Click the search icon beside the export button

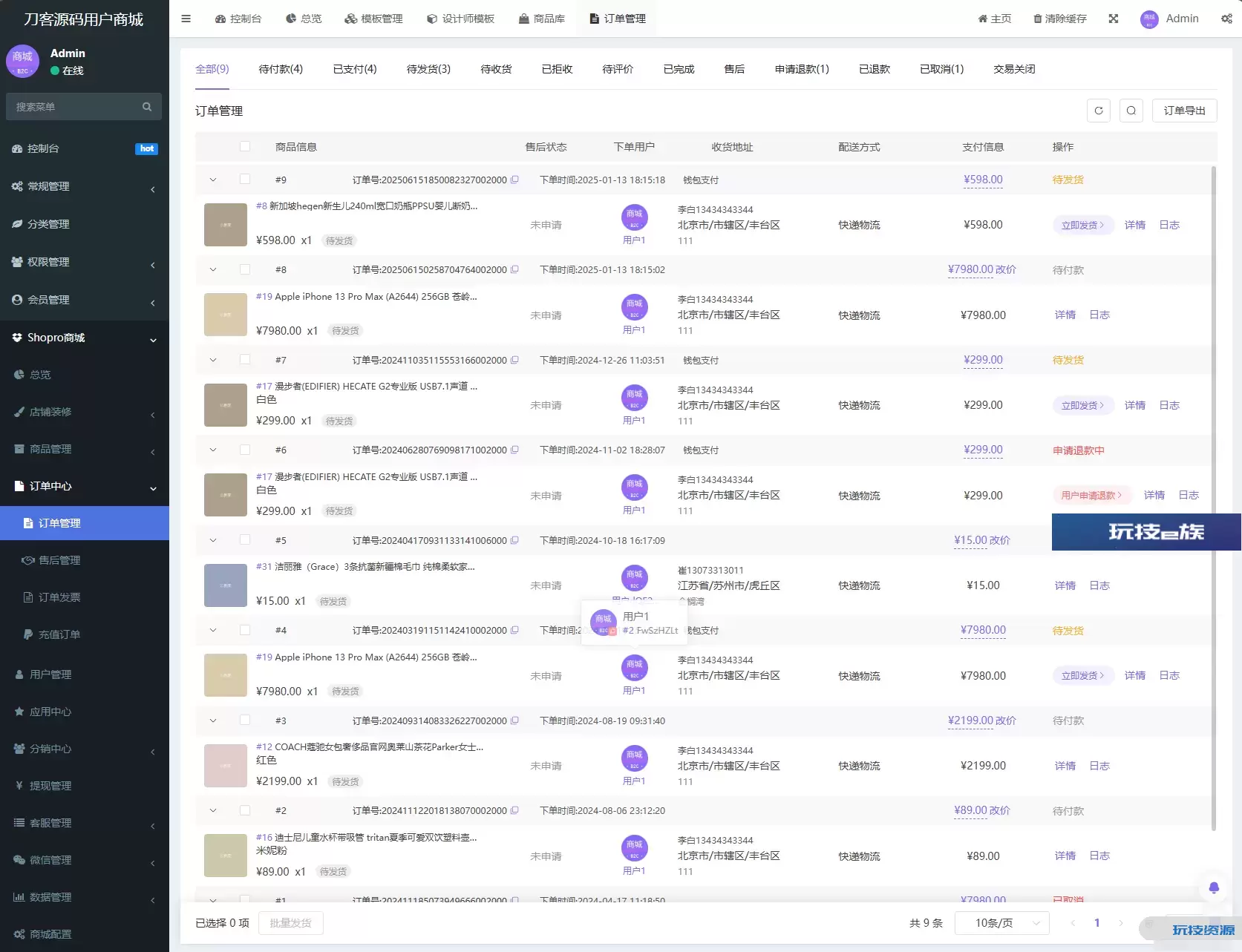tap(1131, 111)
